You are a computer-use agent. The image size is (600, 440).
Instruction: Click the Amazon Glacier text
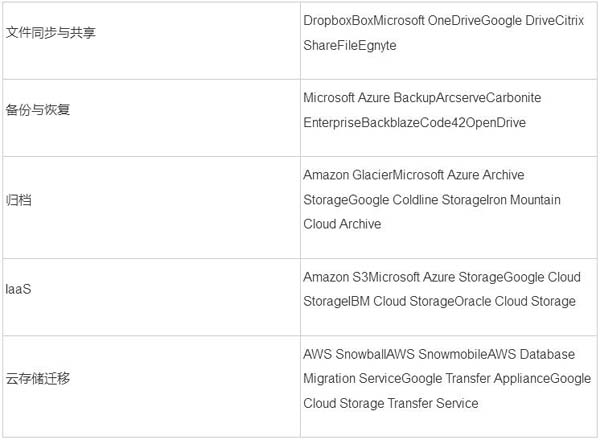(x=347, y=174)
